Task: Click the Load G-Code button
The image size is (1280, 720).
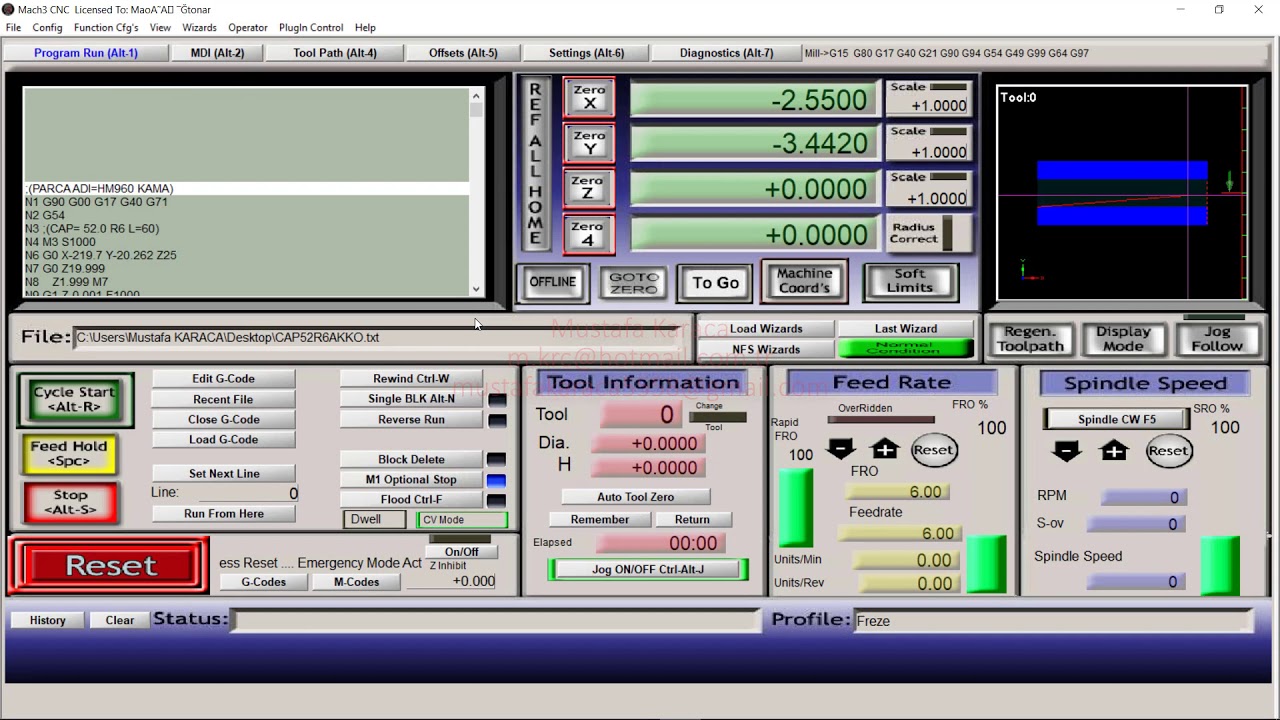Action: coord(223,440)
